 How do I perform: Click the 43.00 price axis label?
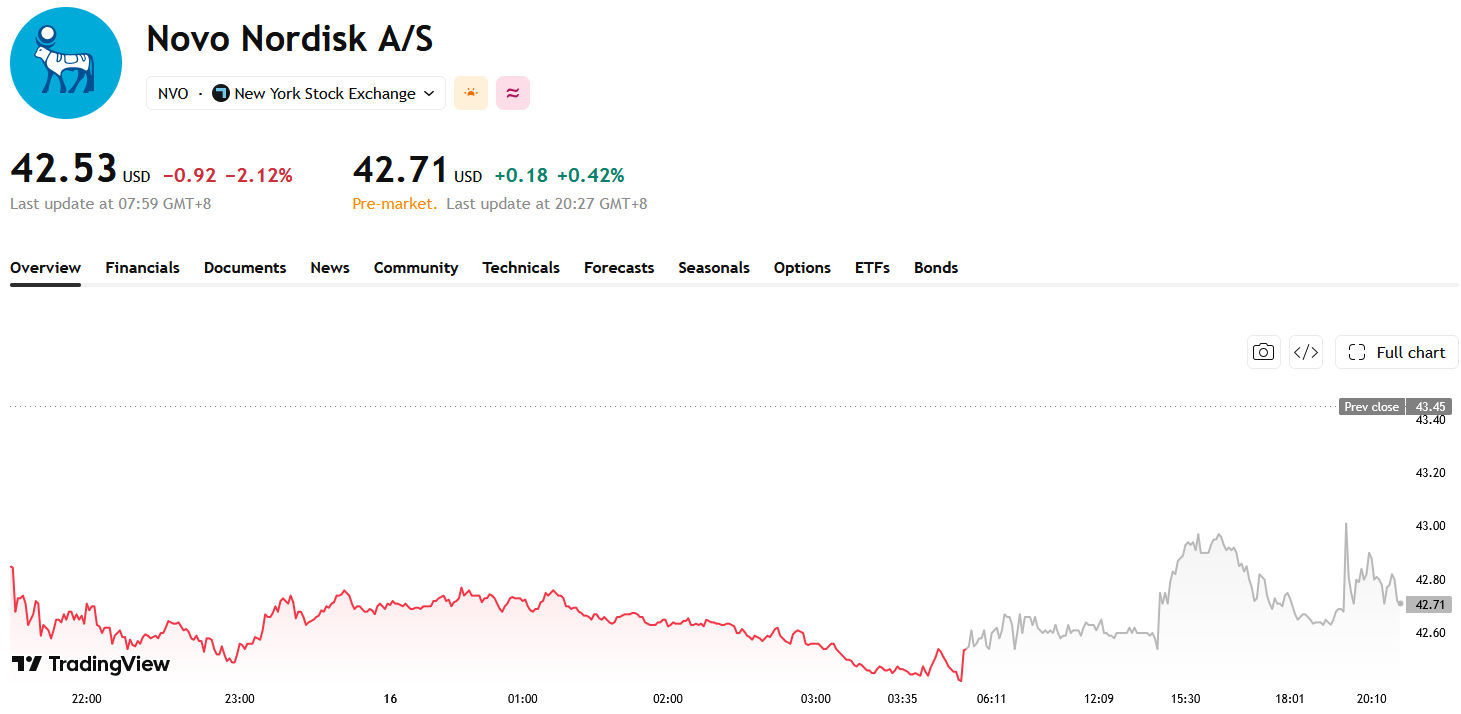(x=1430, y=526)
